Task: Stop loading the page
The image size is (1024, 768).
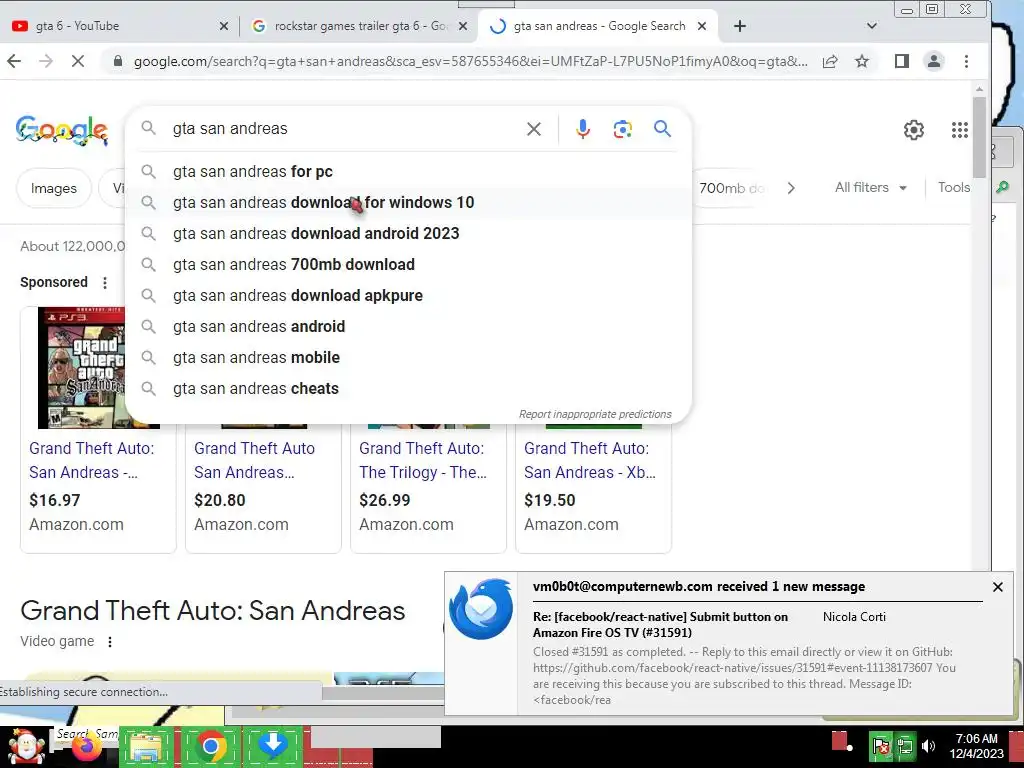Action: point(77,61)
